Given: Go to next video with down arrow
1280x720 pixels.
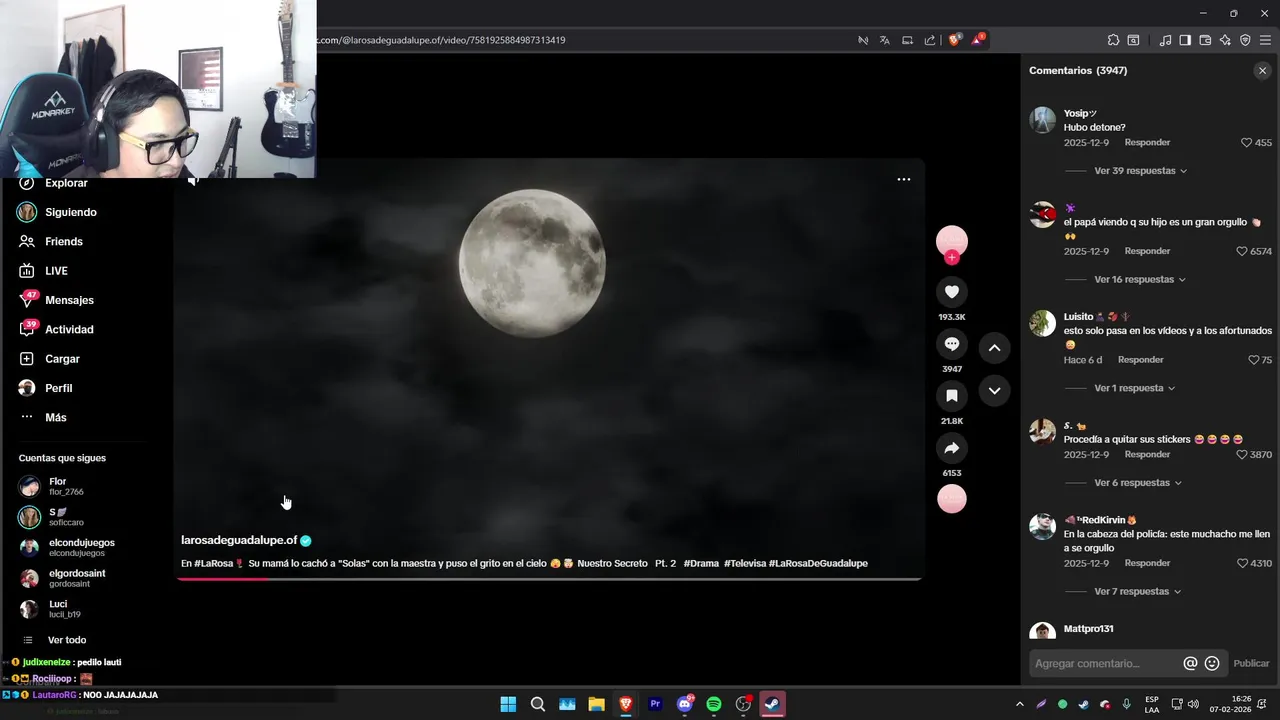Looking at the screenshot, I should 994,391.
